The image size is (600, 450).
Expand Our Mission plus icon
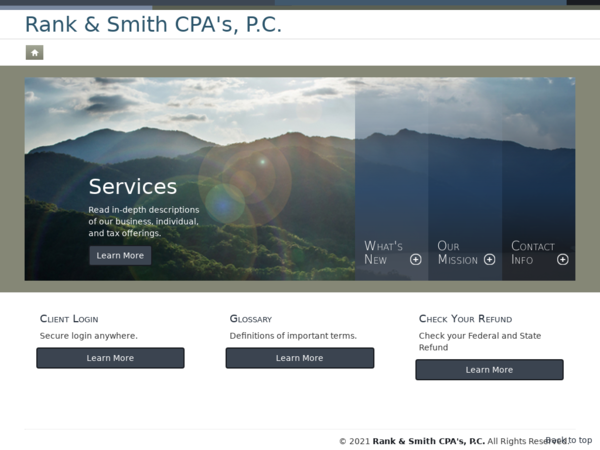489,259
